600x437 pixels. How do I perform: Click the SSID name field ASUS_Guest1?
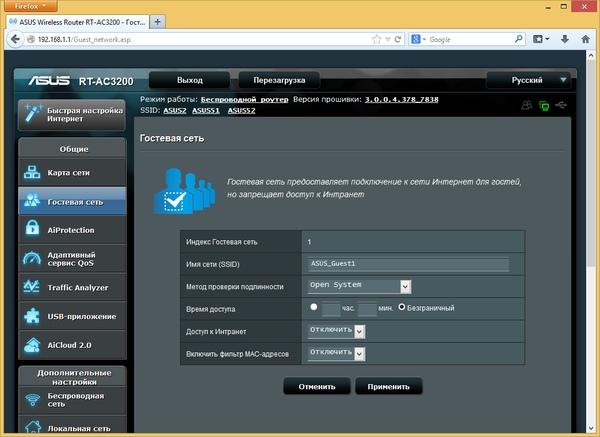point(408,264)
